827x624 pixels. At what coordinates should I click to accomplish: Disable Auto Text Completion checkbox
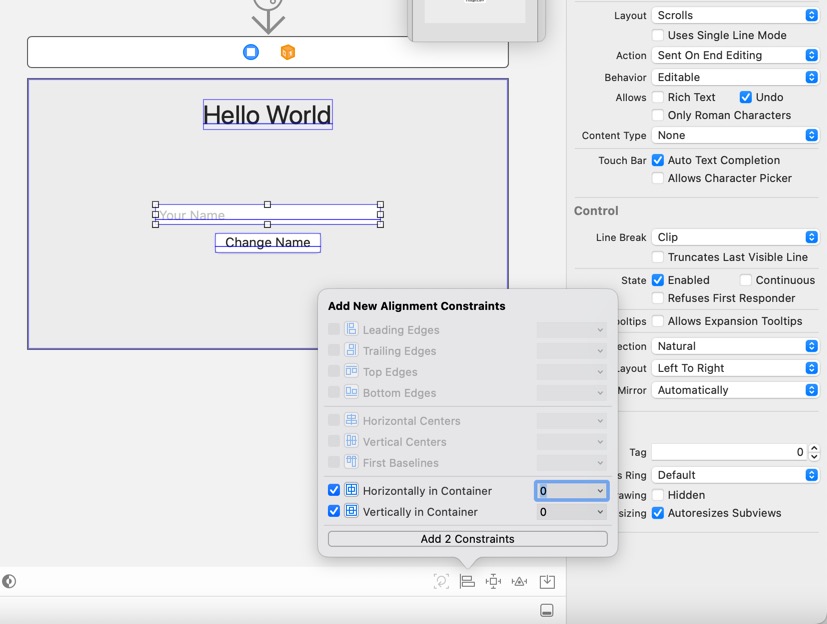pyautogui.click(x=658, y=160)
